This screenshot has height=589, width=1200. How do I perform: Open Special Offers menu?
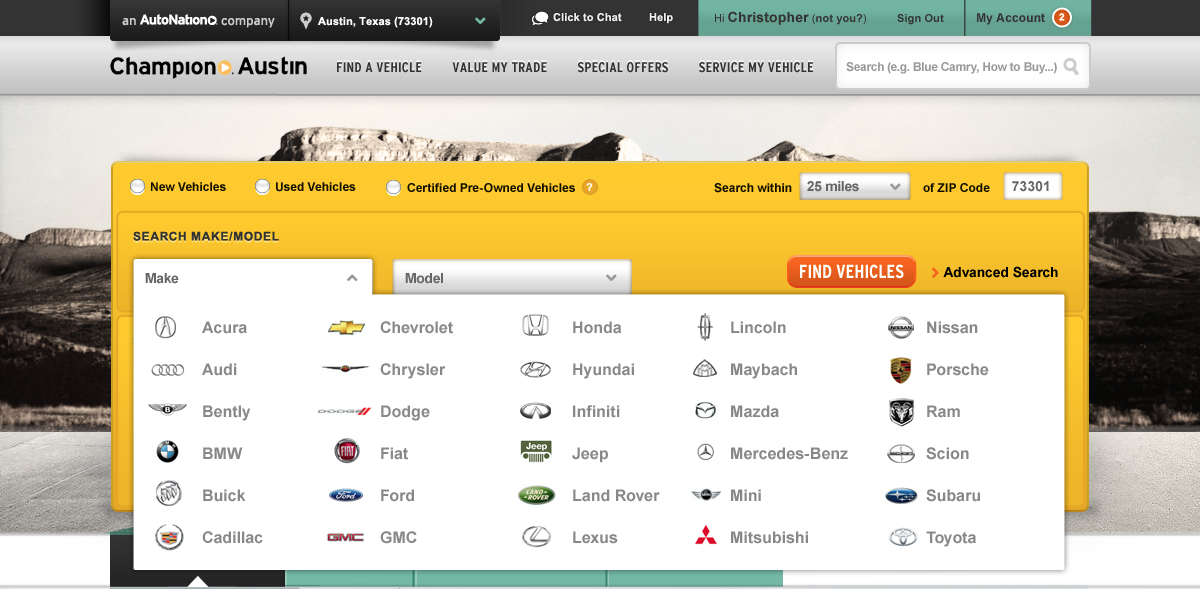(623, 67)
